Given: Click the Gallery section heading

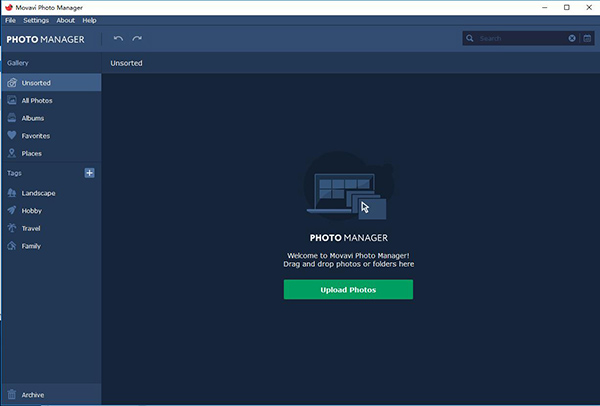Looking at the screenshot, I should point(18,63).
